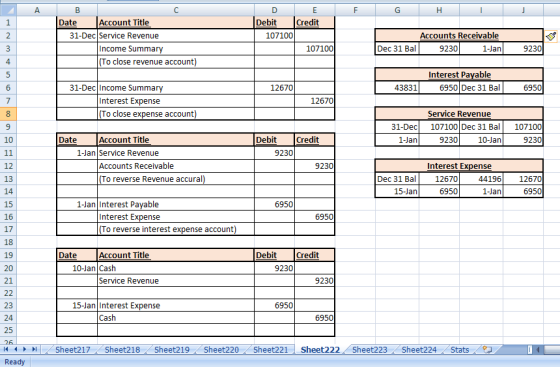Select the 6950 credit cell in row 16

point(315,217)
